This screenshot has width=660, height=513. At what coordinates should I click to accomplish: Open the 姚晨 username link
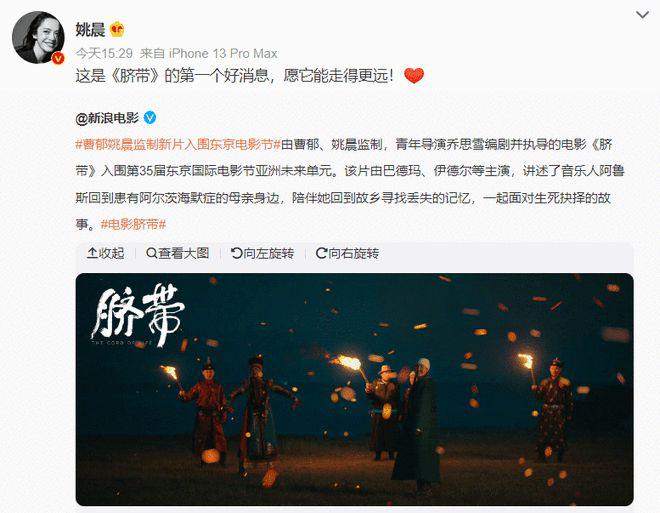90,29
